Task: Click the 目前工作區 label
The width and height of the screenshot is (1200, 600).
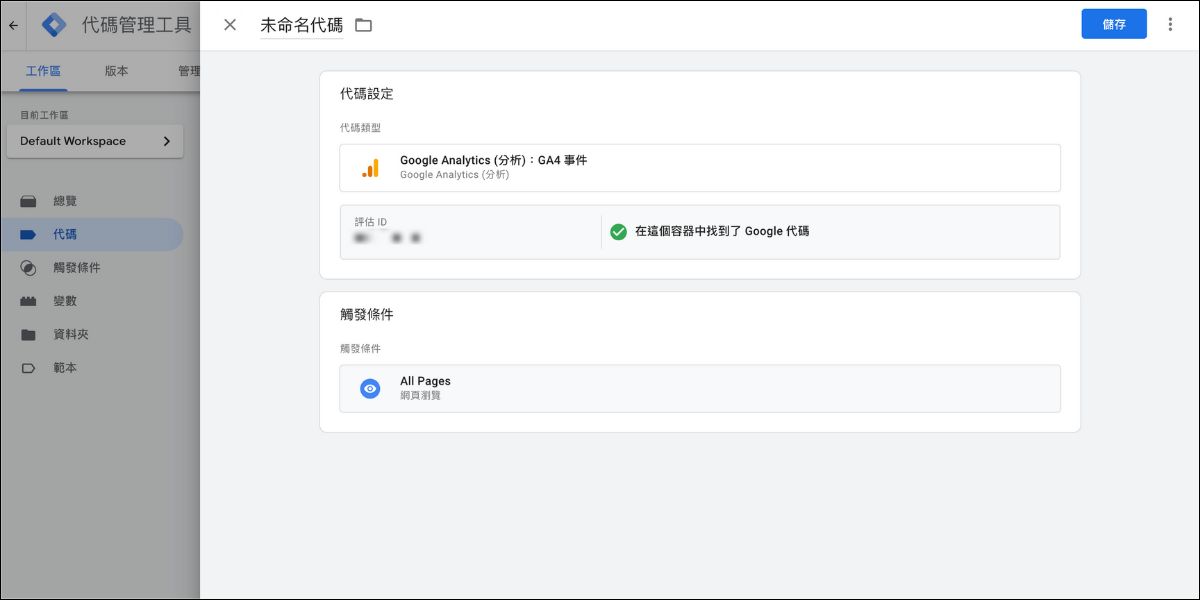Action: 44,115
